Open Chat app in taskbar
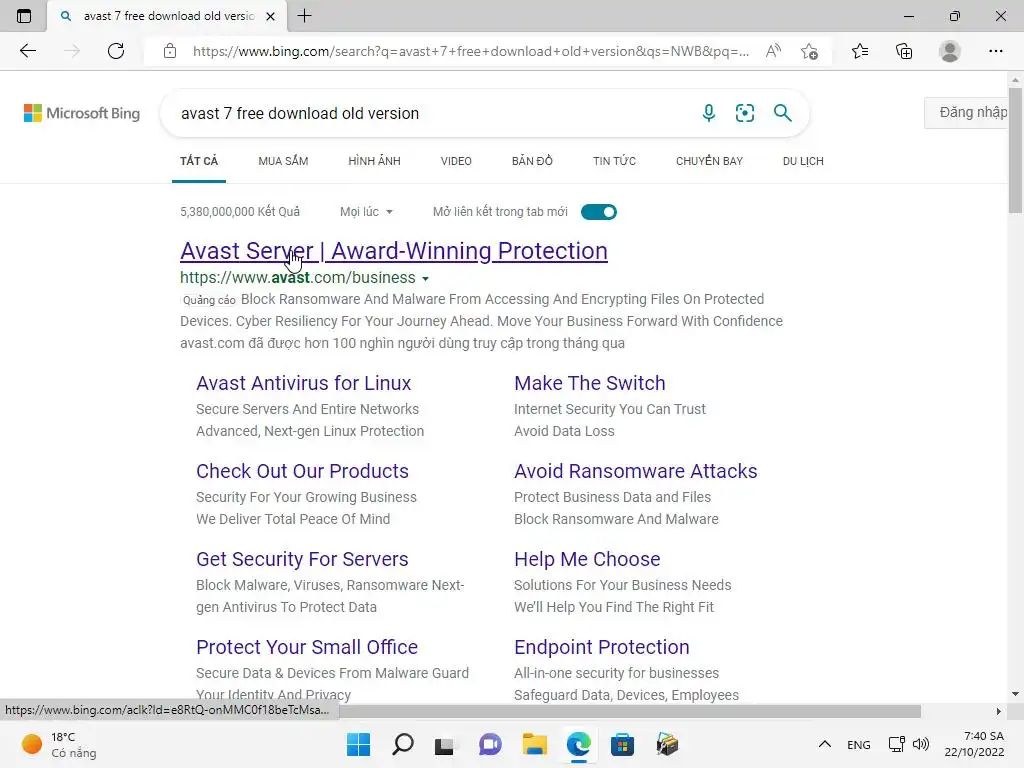 490,744
